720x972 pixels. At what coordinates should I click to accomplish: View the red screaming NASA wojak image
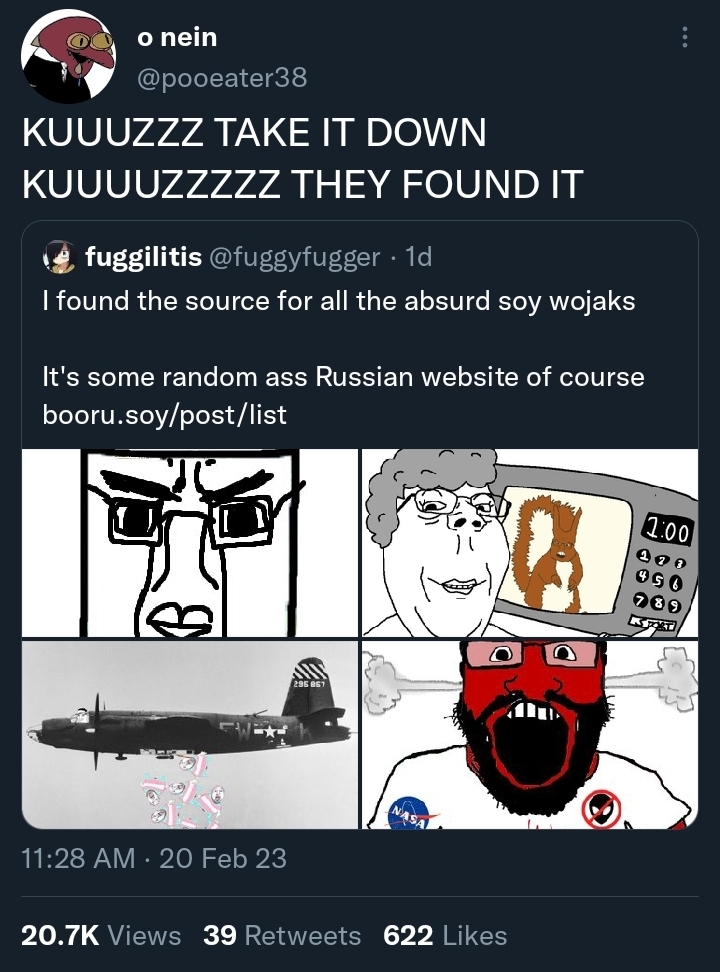tap(530, 735)
